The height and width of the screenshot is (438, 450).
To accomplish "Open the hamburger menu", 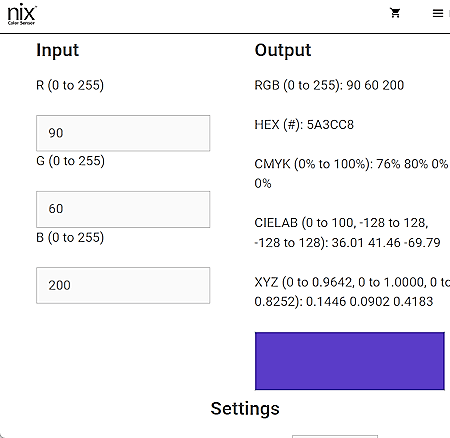I will [438, 13].
